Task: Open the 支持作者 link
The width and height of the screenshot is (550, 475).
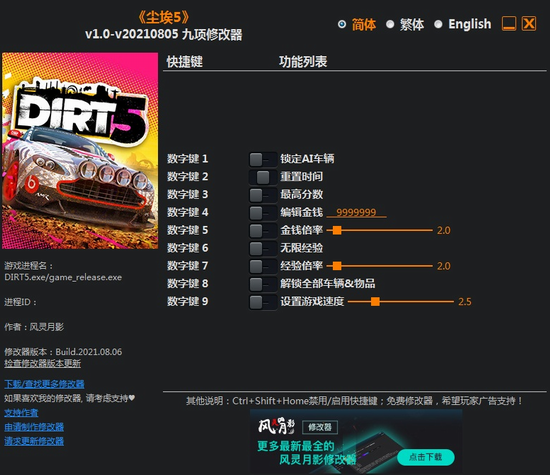Action: 21,413
